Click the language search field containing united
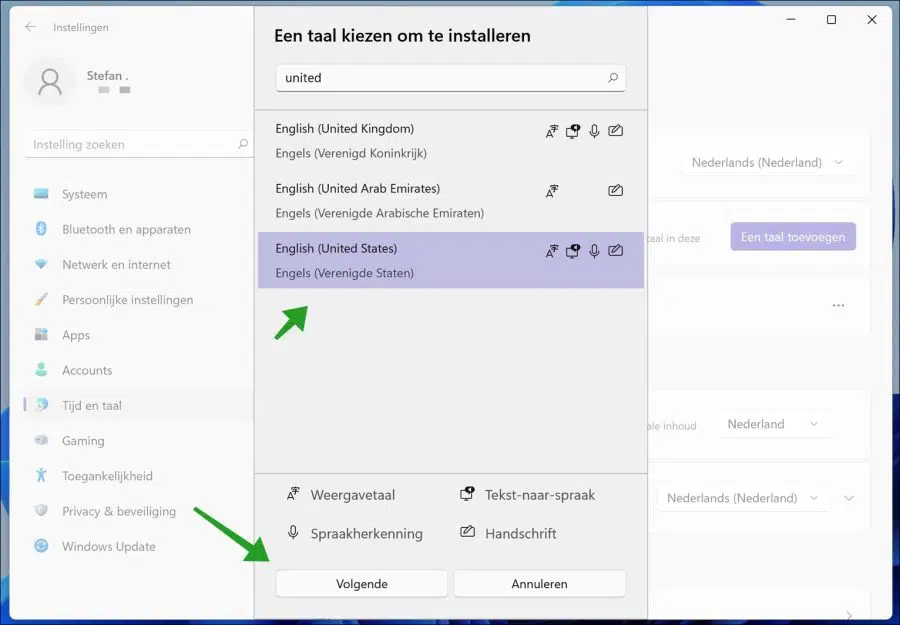 (451, 77)
